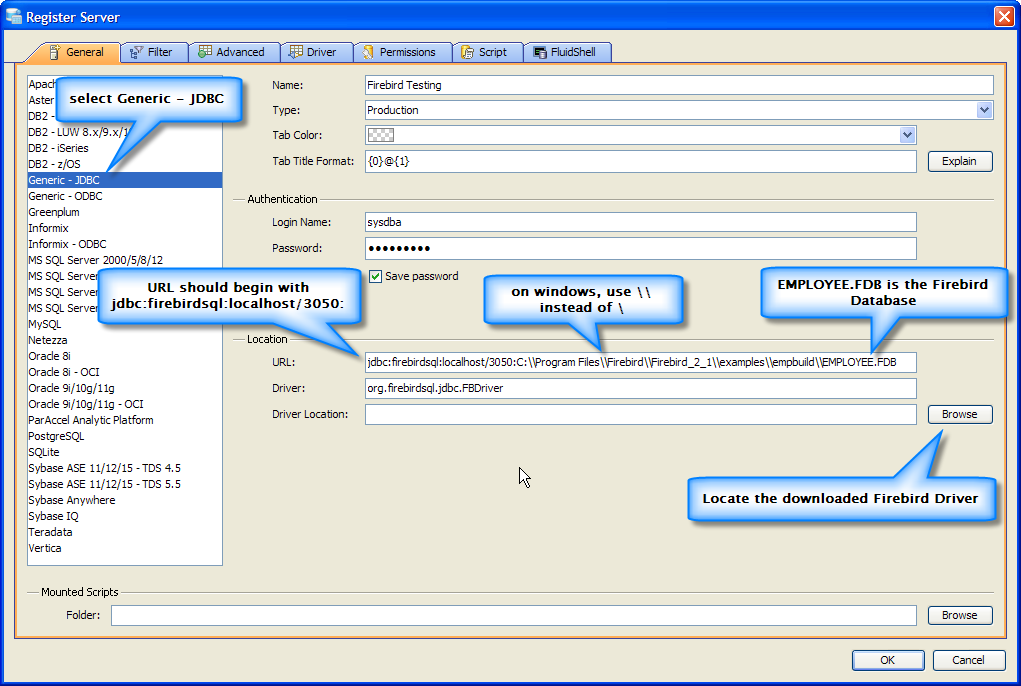
Task: Select DB2 - z/OS in server list
Action: pos(125,164)
